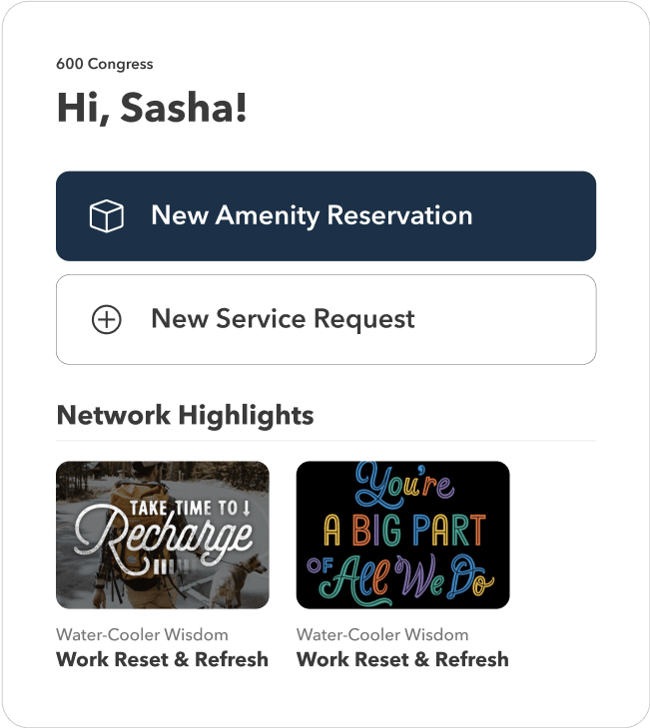Click the Network Highlights section heading

185,416
